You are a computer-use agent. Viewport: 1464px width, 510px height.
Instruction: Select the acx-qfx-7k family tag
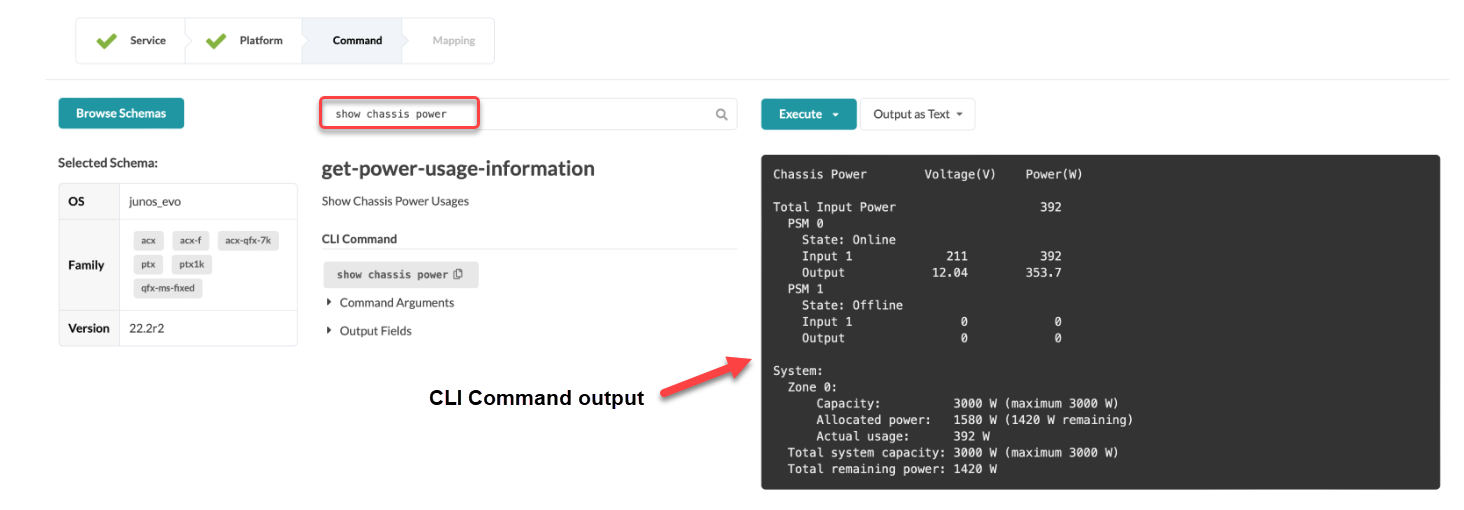click(x=247, y=241)
